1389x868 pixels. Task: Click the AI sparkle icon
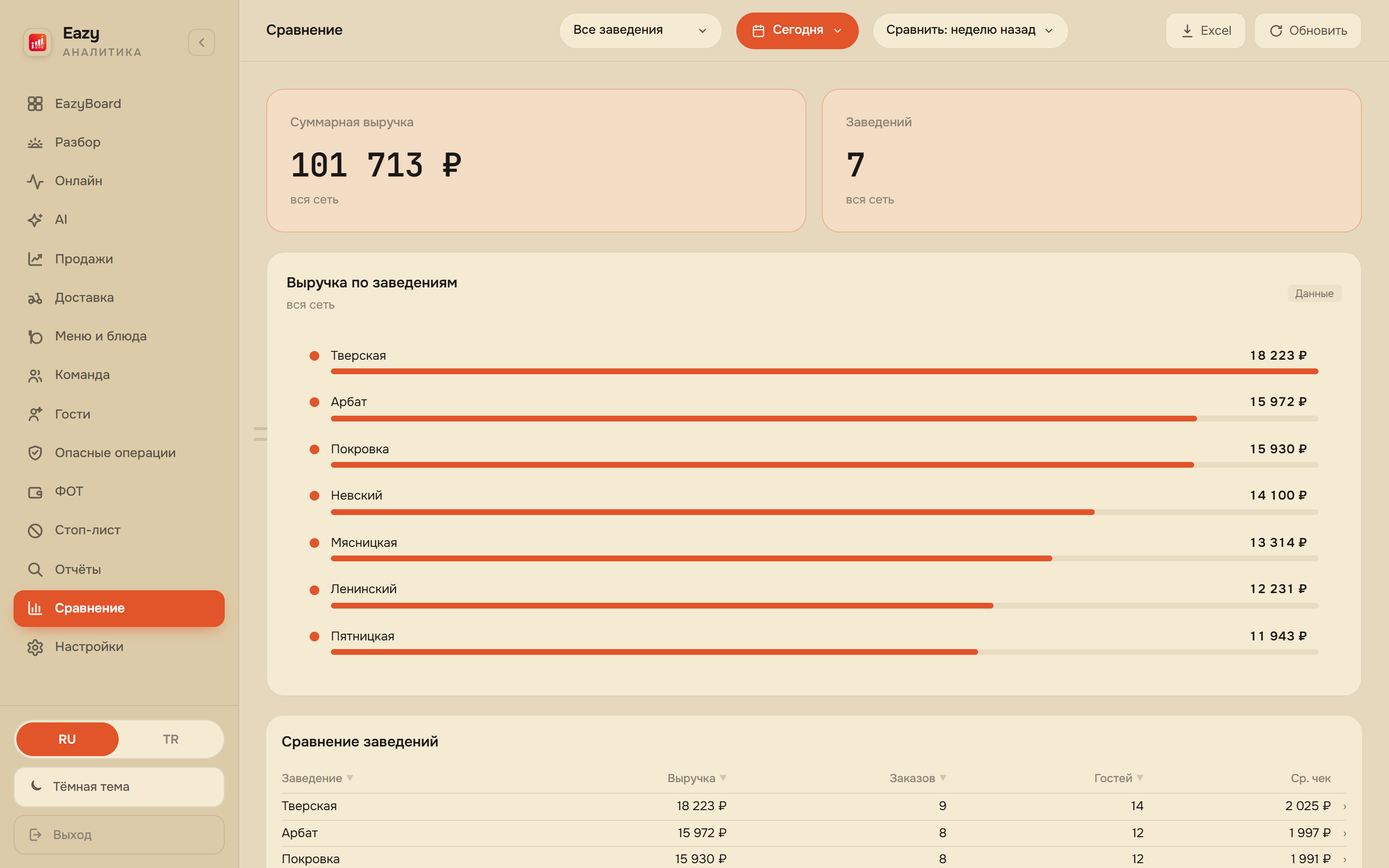[x=35, y=220]
